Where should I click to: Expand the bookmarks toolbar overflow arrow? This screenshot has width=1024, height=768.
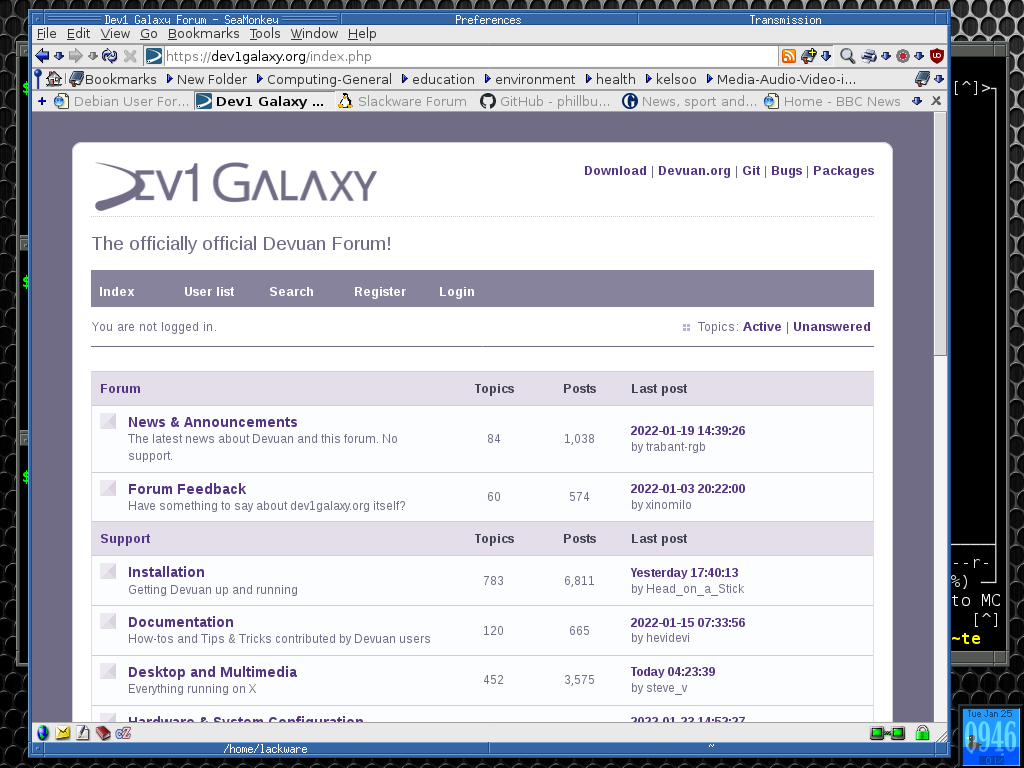[939, 79]
